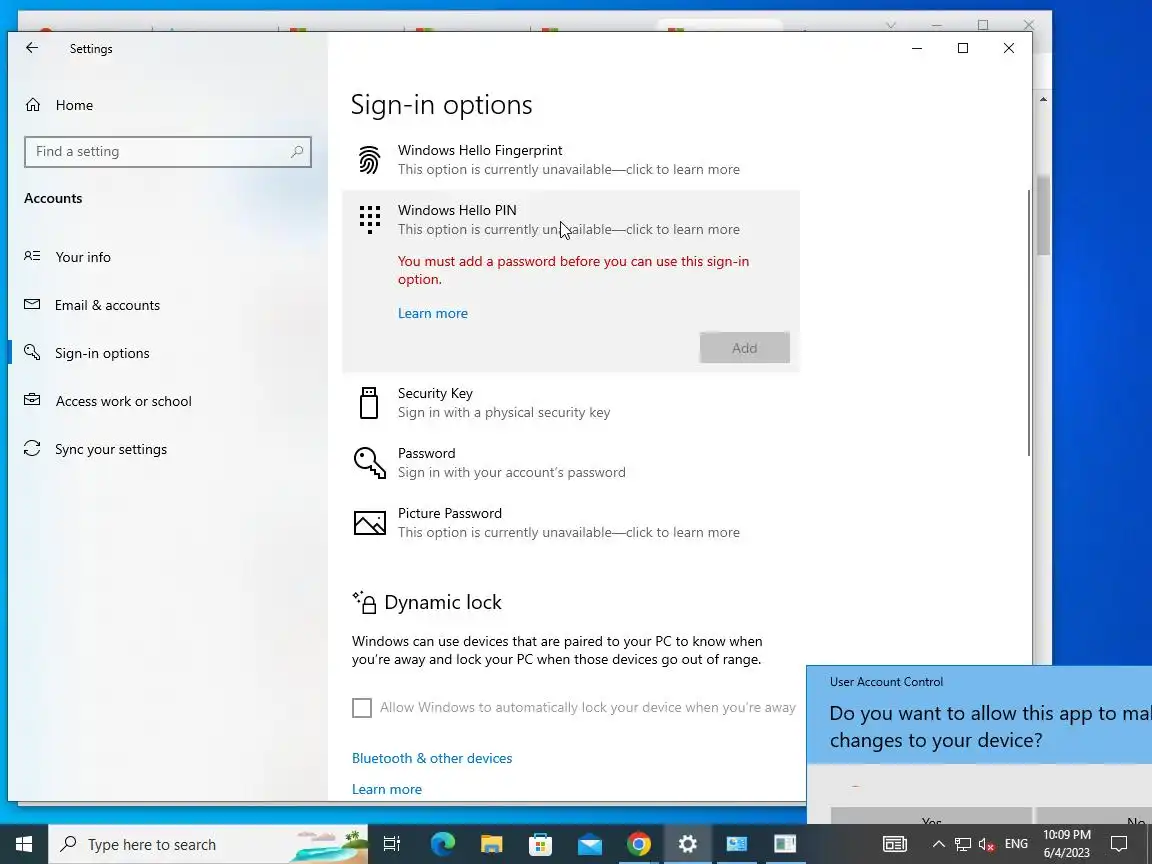Screen dimensions: 1152x864
Task: Open Your info in Accounts
Action: pos(83,257)
